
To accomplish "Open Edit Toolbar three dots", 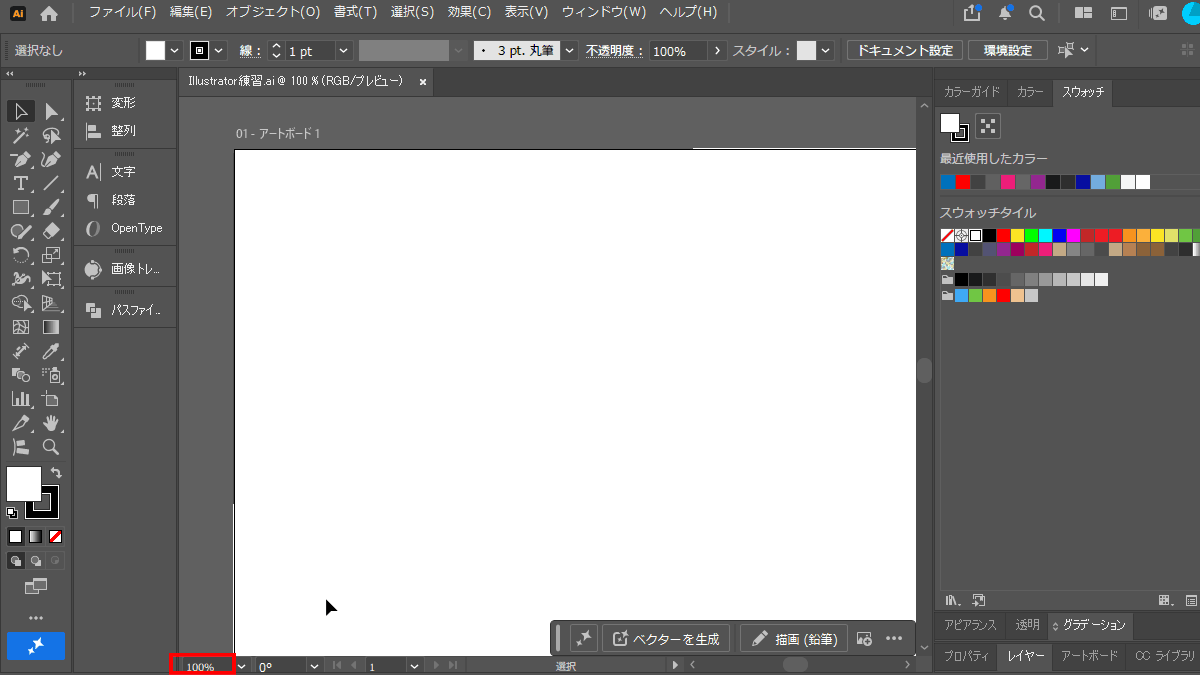I will (x=36, y=618).
